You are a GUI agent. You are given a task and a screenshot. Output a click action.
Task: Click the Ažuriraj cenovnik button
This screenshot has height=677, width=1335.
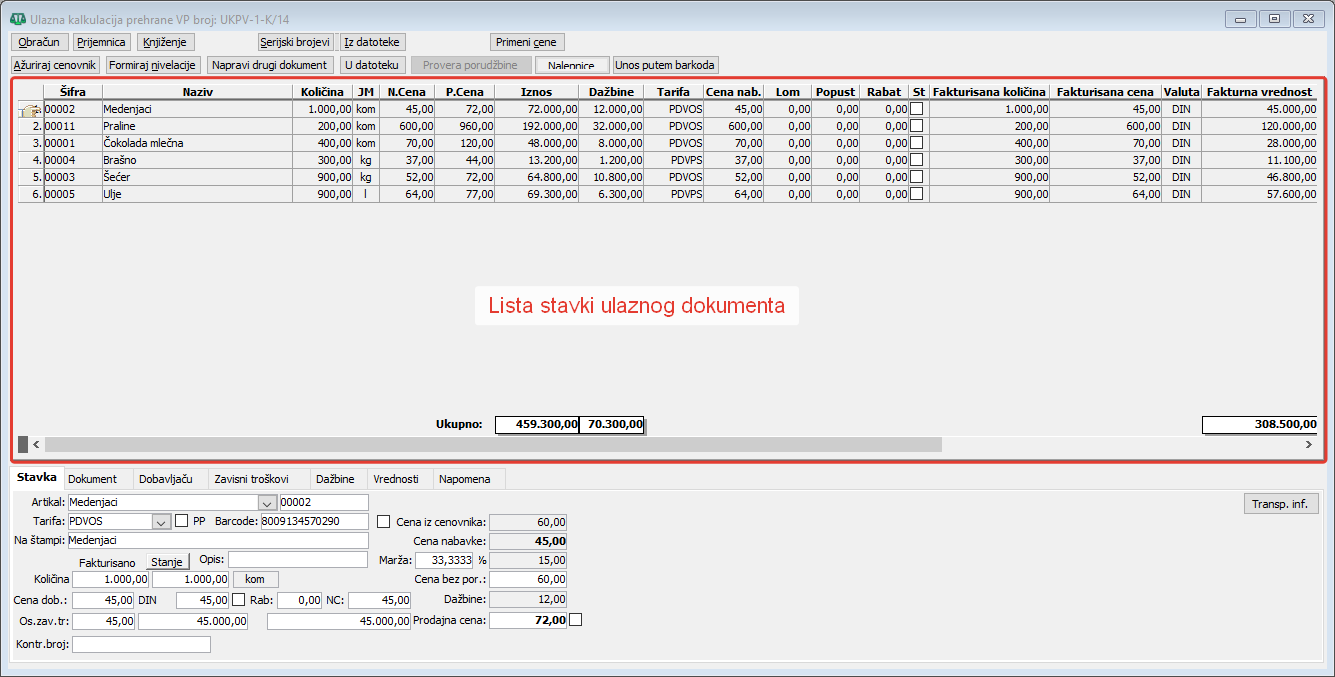pos(55,65)
